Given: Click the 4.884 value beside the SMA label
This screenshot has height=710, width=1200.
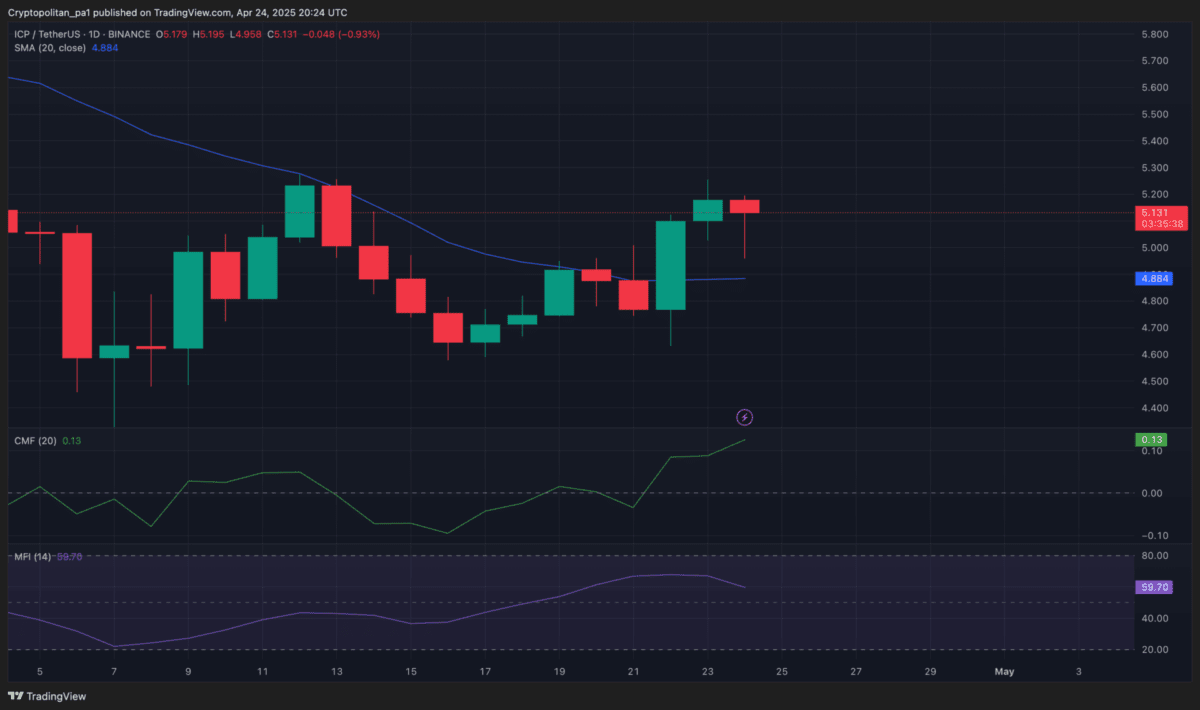Looking at the screenshot, I should pyautogui.click(x=105, y=47).
